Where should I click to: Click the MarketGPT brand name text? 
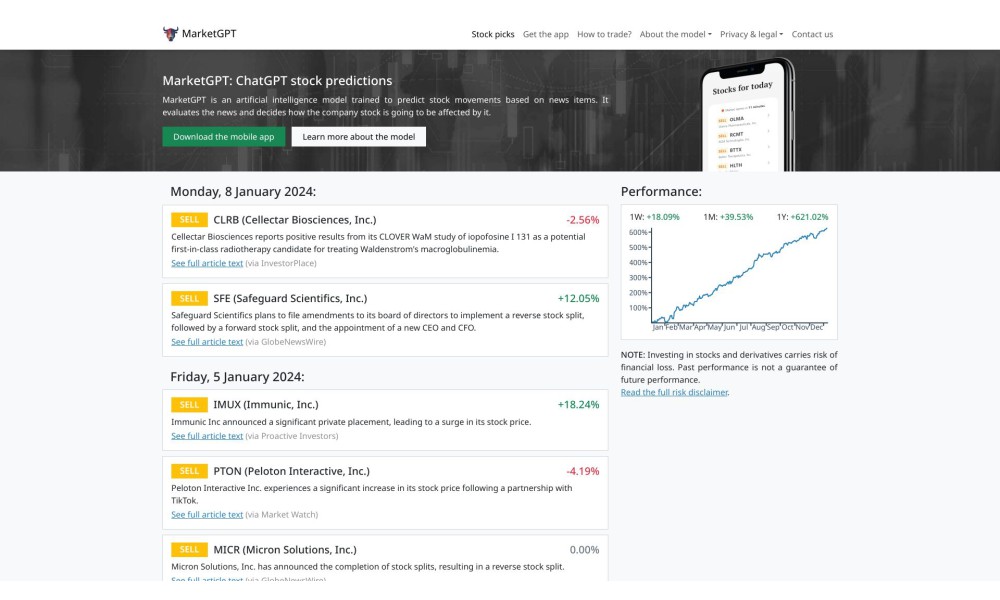209,34
